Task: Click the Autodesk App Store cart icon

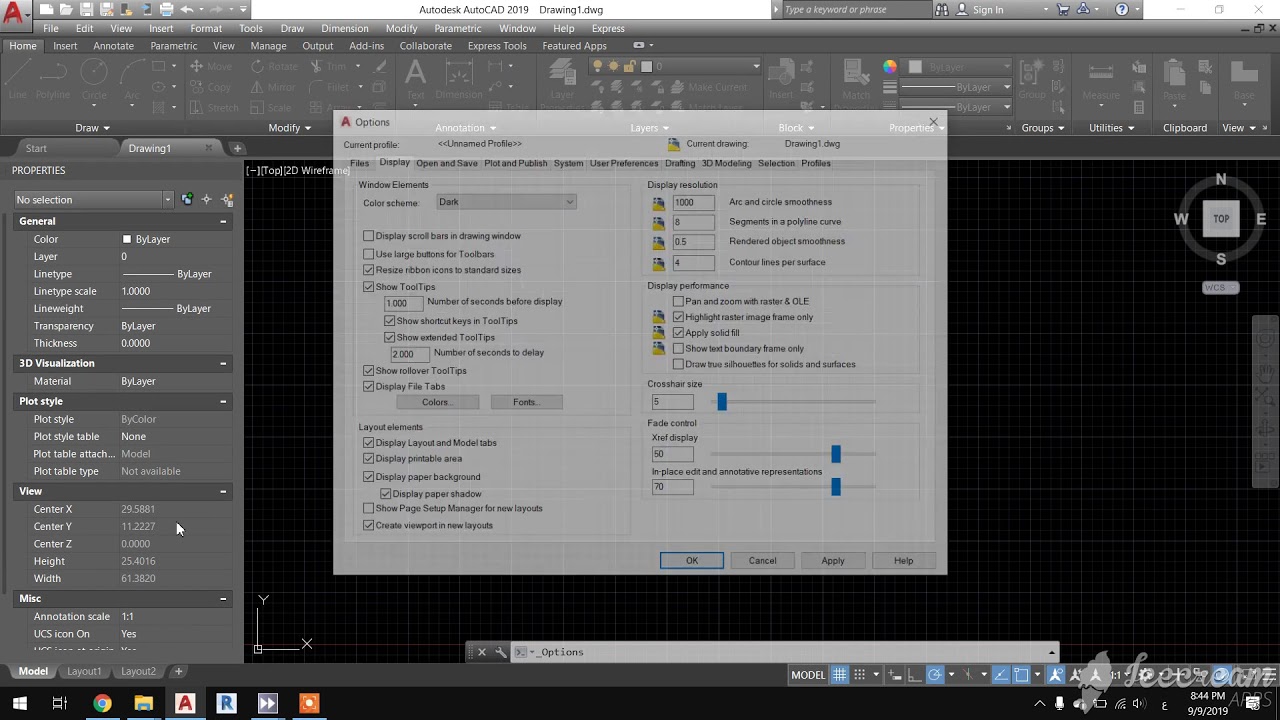Action: pyautogui.click(x=1063, y=10)
